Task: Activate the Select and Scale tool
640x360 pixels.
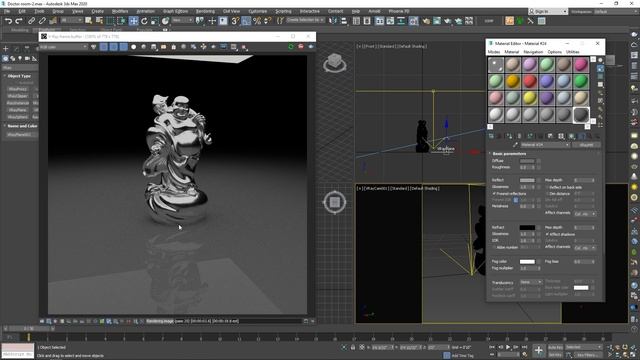Action: click(155, 20)
